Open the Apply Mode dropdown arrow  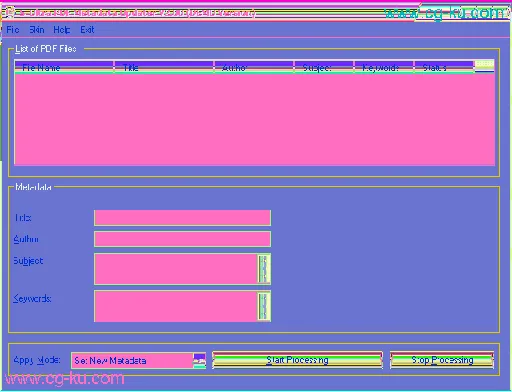click(x=199, y=361)
